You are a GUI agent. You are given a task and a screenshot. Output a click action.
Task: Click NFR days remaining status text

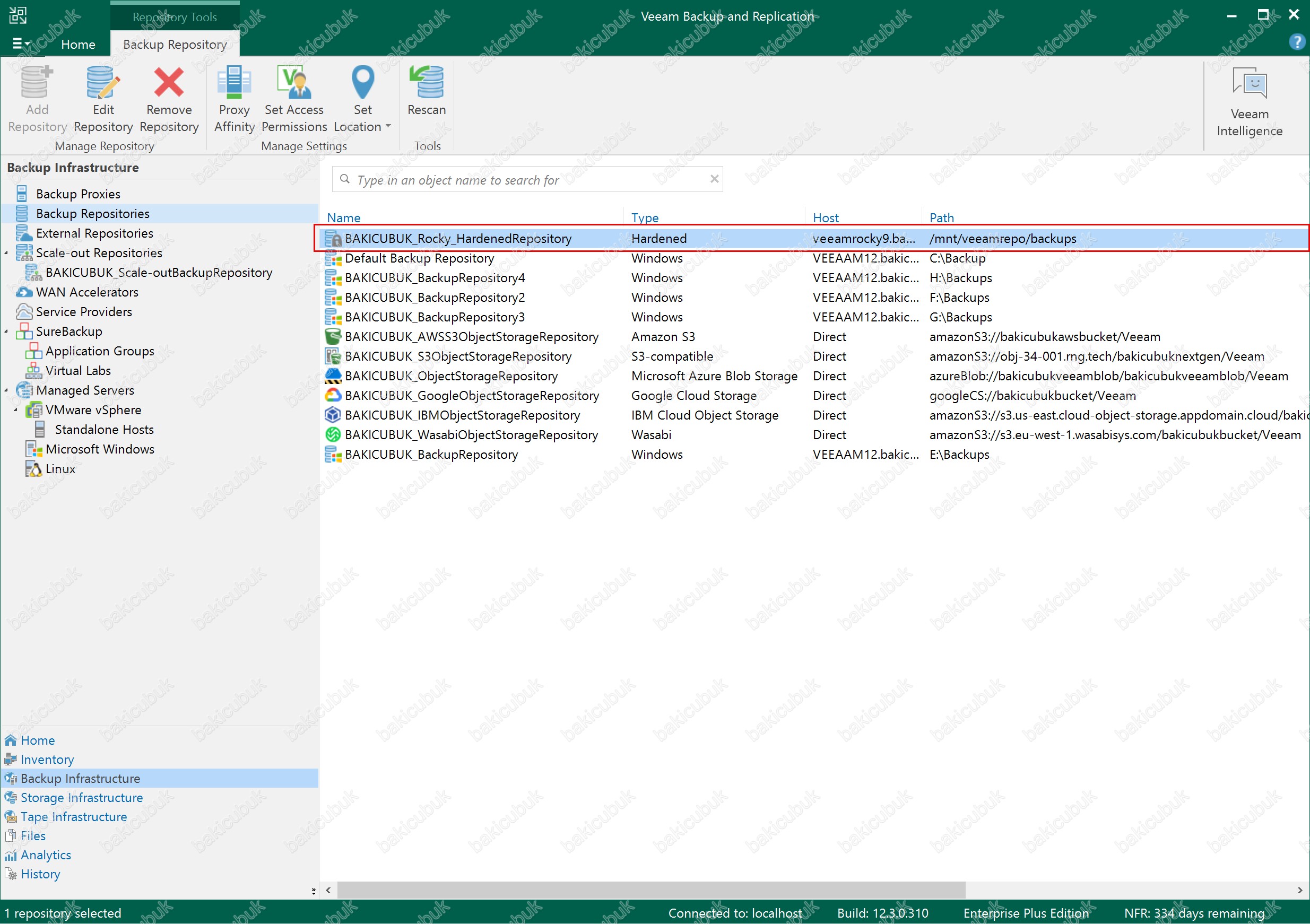point(1194,913)
